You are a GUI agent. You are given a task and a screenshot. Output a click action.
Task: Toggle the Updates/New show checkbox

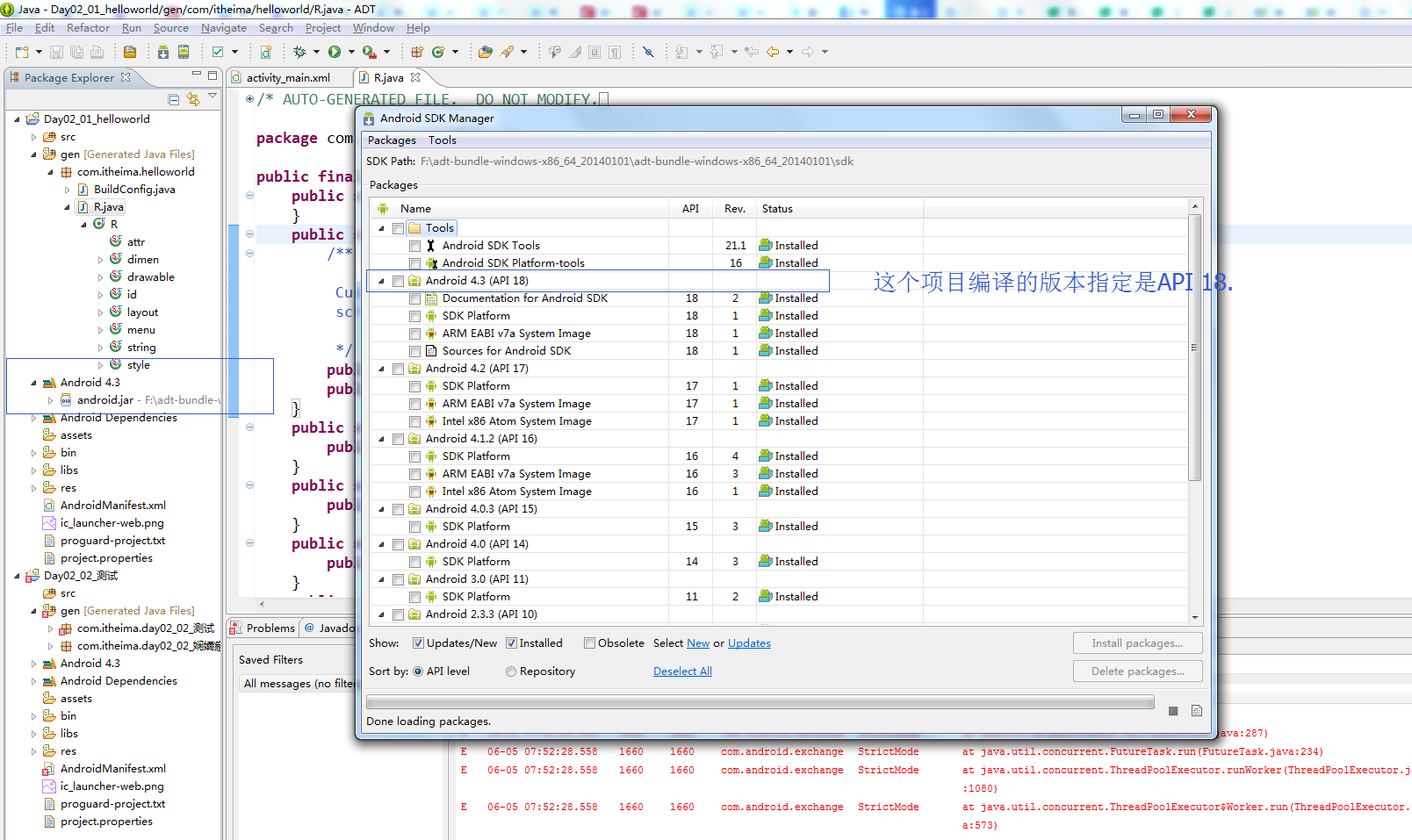coord(418,643)
